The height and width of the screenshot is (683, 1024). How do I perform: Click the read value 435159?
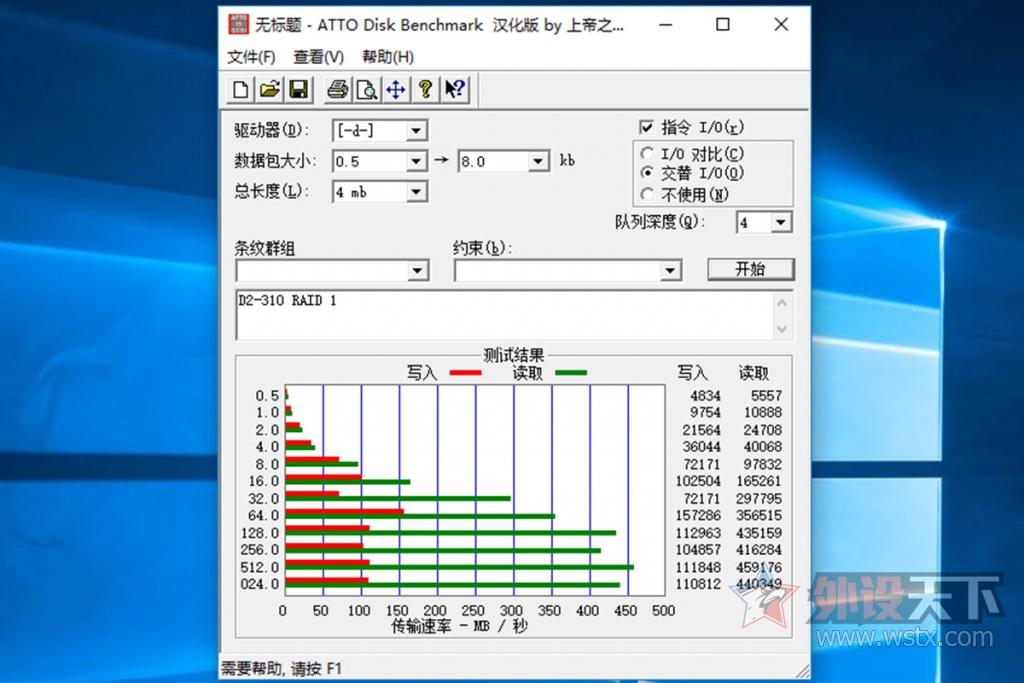759,533
